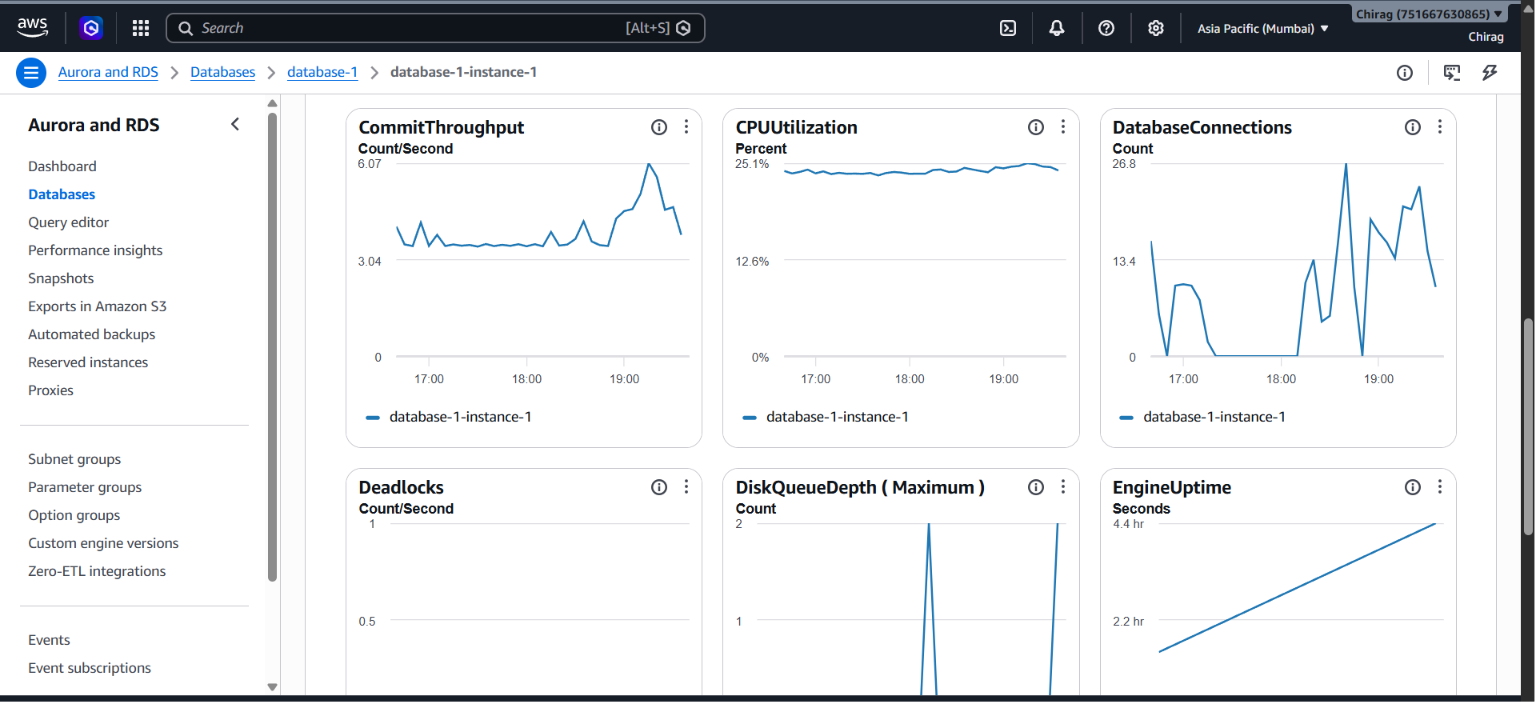Toggle the database-1-instance-1 legend in the CPUUtilization chart
Screen dimensions: 1535x702
click(x=826, y=417)
